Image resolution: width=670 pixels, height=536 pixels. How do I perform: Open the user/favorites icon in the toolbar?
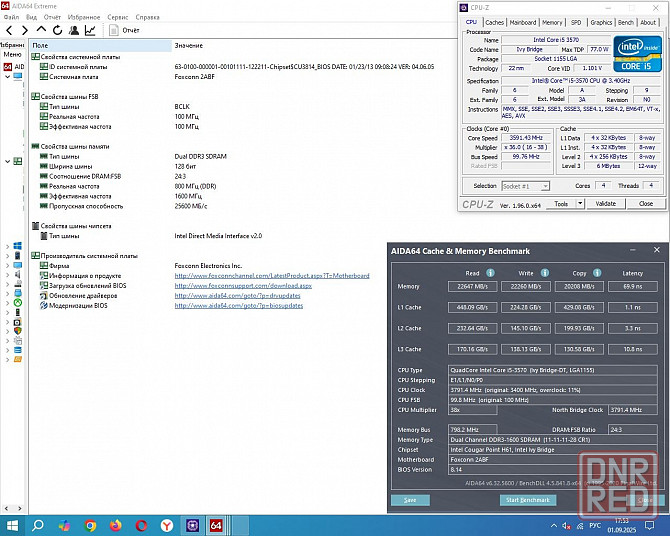tap(73, 31)
